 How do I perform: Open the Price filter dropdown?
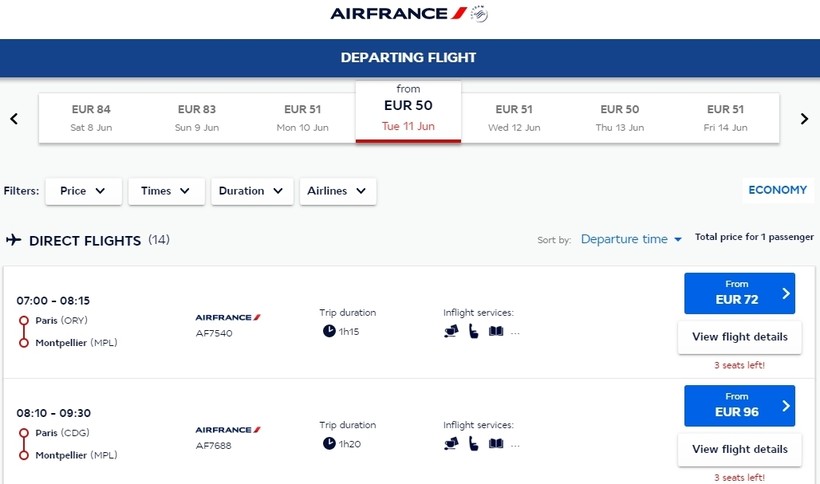pyautogui.click(x=82, y=191)
